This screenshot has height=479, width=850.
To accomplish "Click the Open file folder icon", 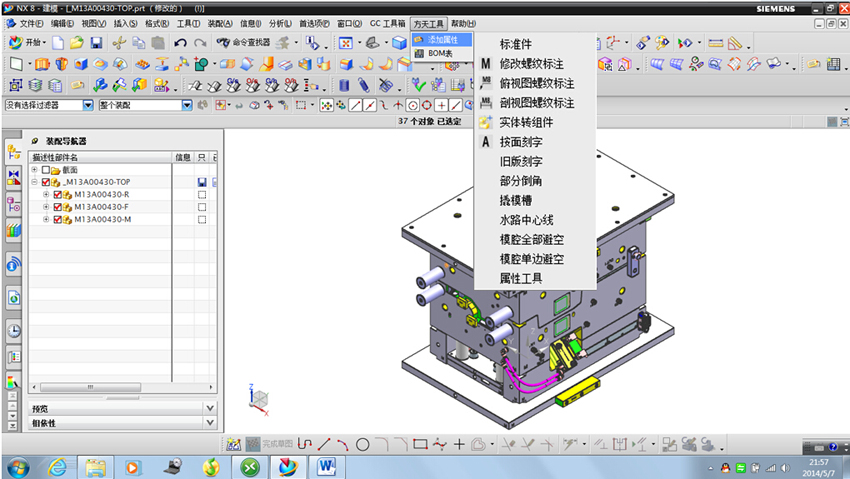I will pos(77,43).
